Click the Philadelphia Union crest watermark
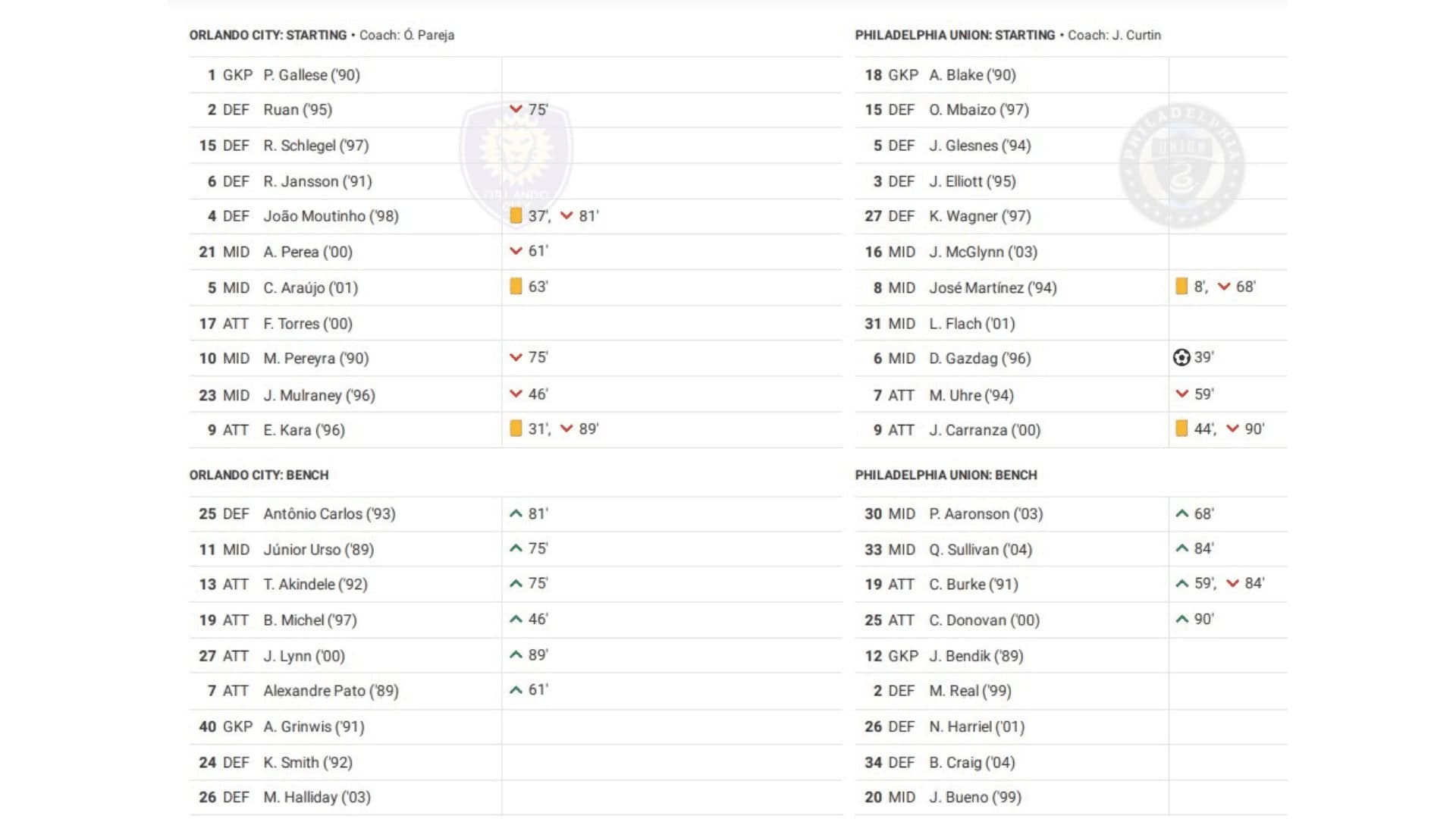Screen dimensions: 1456x819 pos(1181,165)
